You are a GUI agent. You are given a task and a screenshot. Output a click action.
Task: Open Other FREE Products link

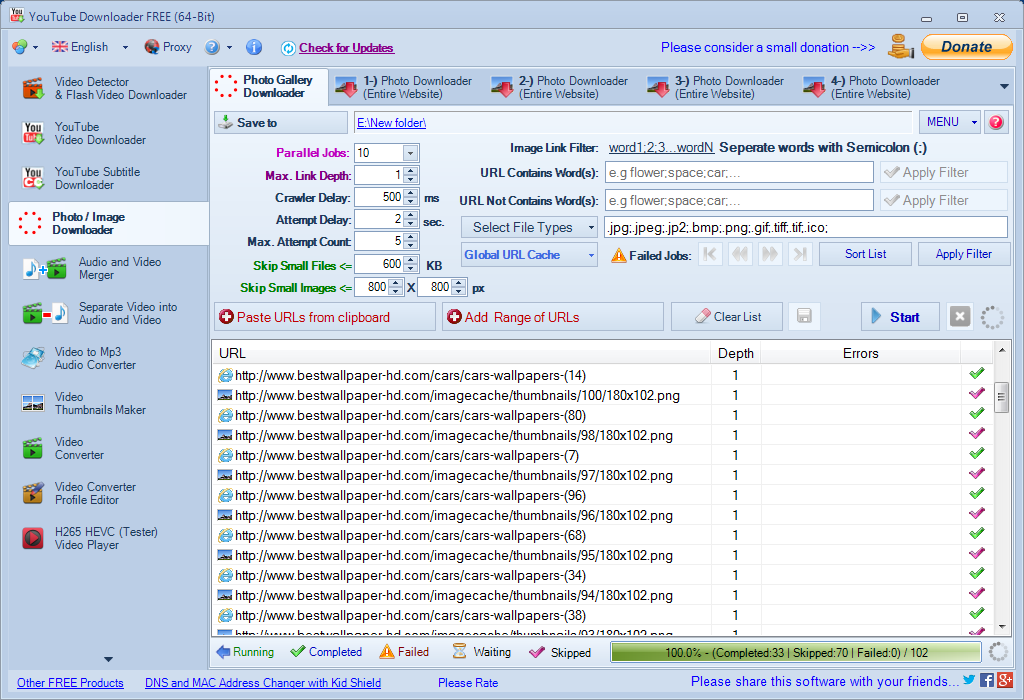[70, 682]
